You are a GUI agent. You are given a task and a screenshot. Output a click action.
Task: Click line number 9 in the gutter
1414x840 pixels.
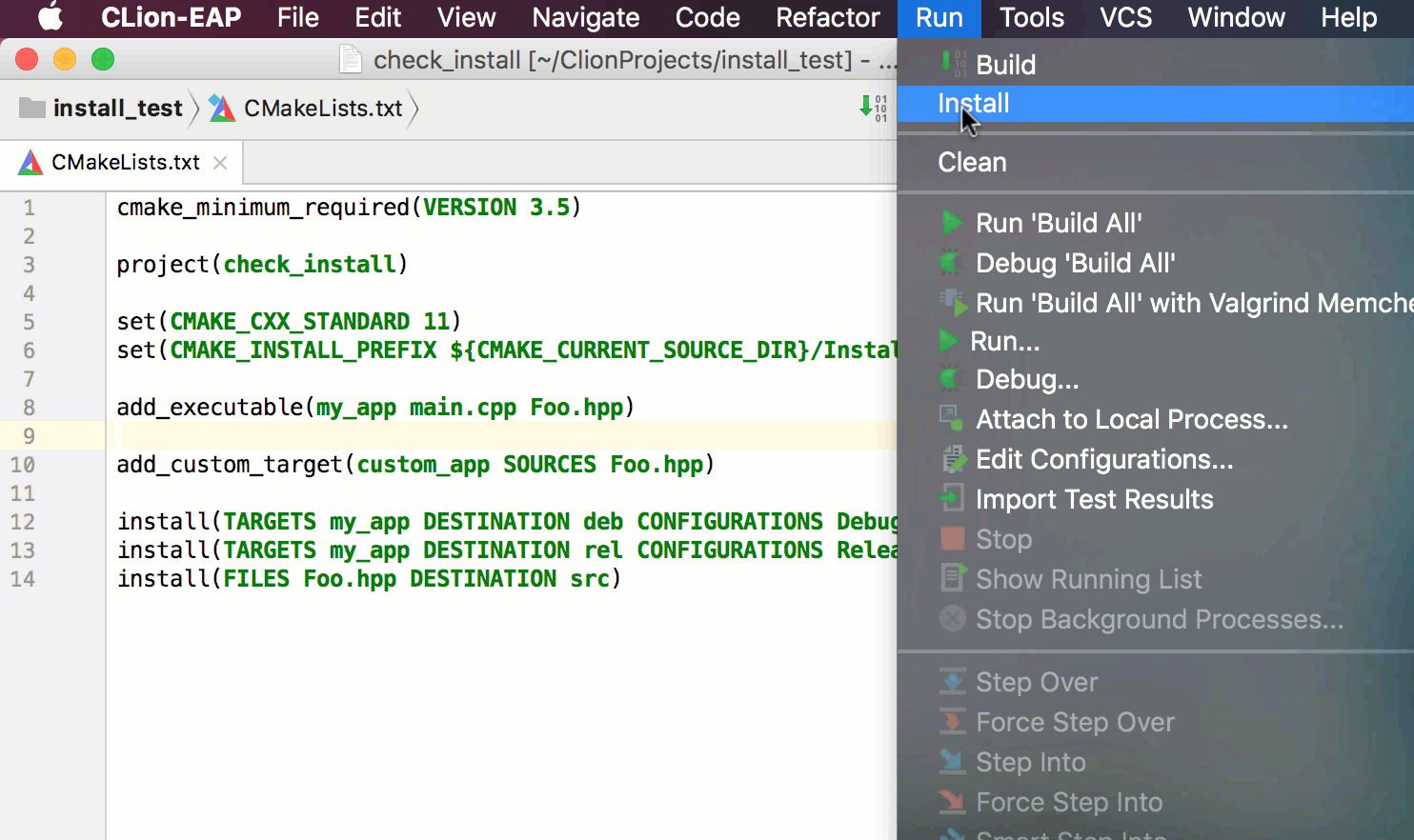coord(29,436)
